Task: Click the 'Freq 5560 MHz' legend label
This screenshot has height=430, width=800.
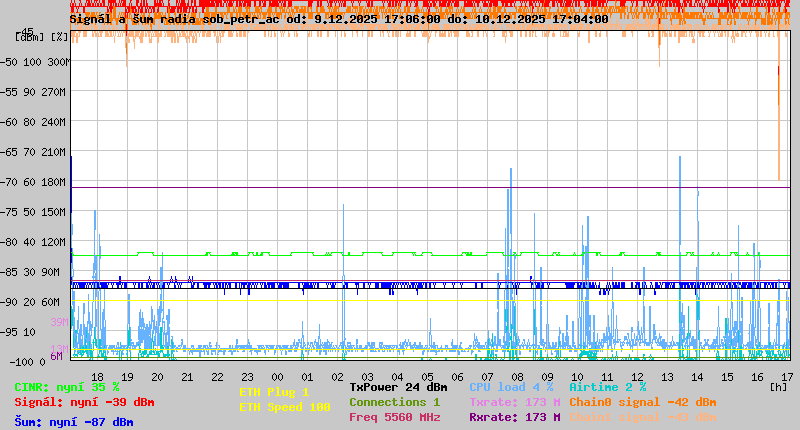Action: pos(394,417)
